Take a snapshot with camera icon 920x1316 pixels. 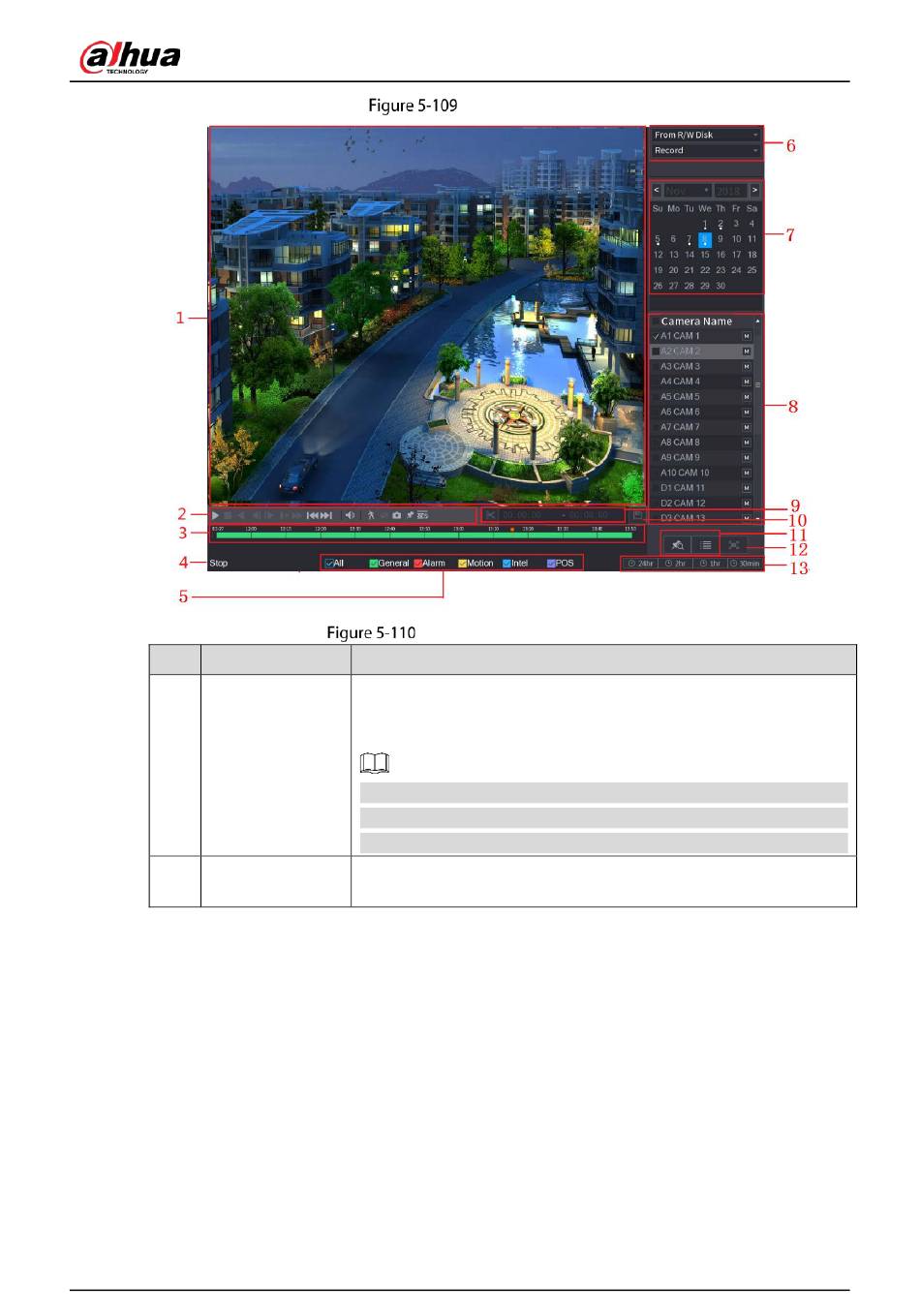pyautogui.click(x=396, y=515)
